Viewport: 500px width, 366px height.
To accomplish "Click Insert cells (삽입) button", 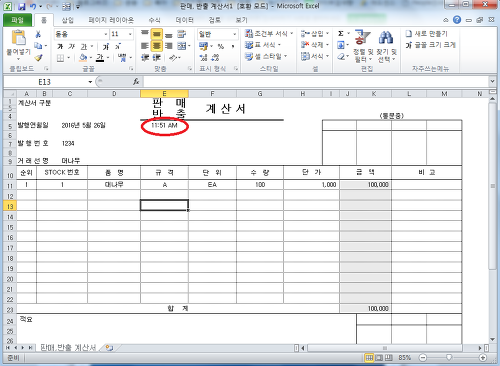I will pos(314,33).
